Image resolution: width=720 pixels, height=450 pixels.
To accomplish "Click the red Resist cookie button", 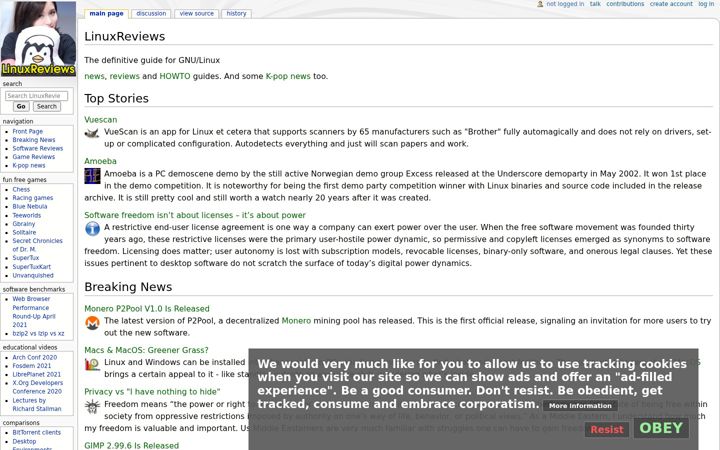I will click(x=607, y=430).
